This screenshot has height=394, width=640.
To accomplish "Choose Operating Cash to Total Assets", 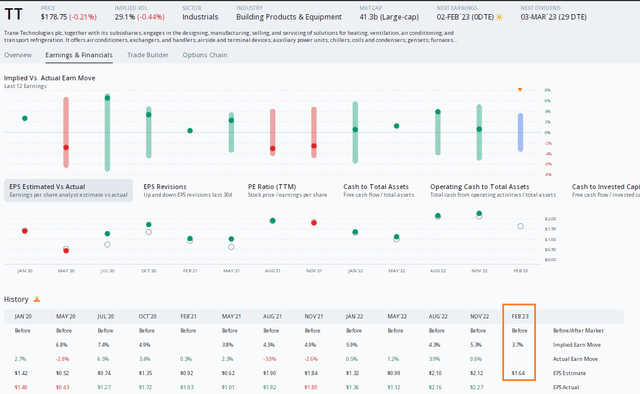I will coord(493,190).
